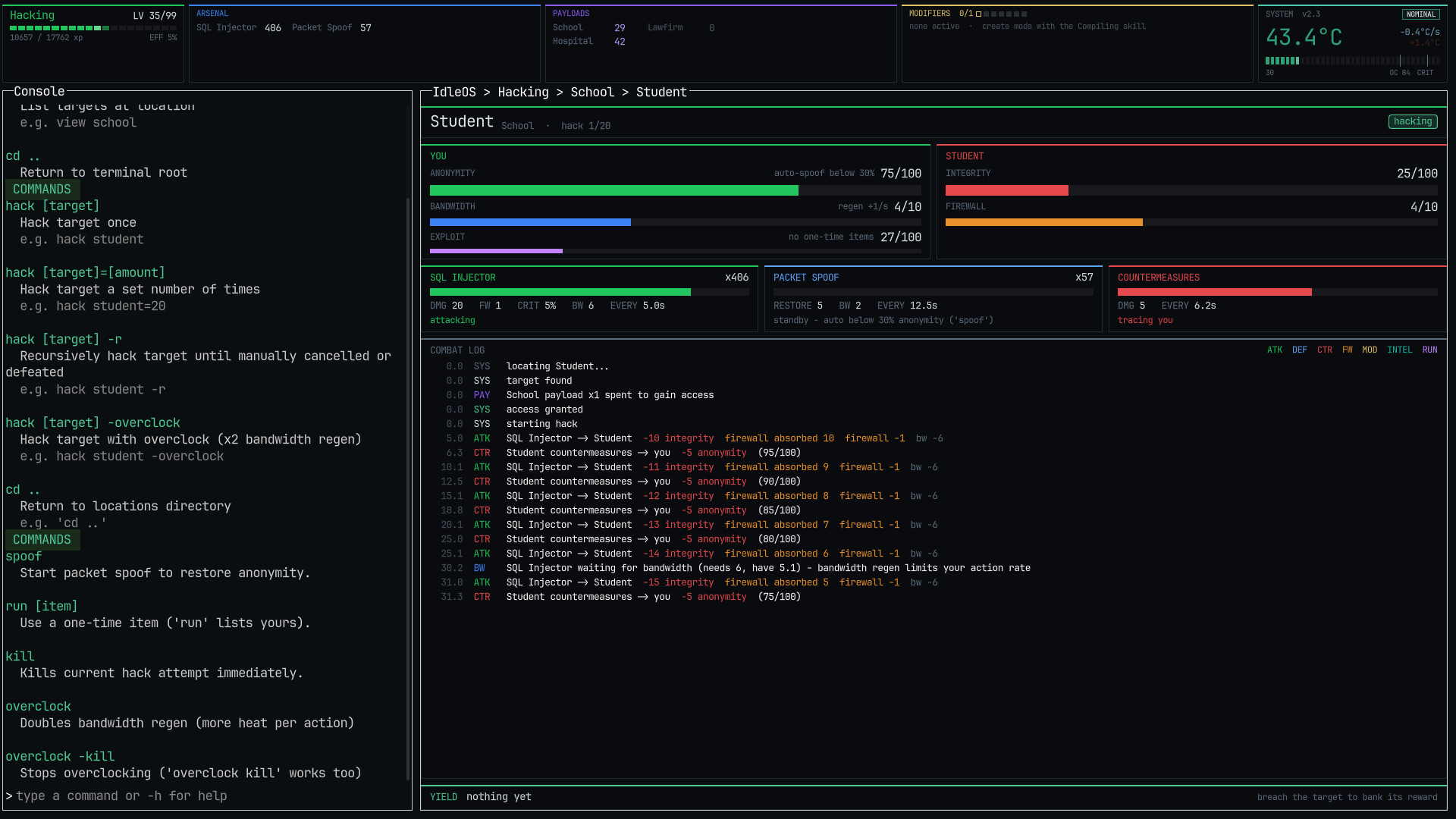Select the SQL Injector card title
This screenshot has width=1456, height=819.
[x=463, y=278]
